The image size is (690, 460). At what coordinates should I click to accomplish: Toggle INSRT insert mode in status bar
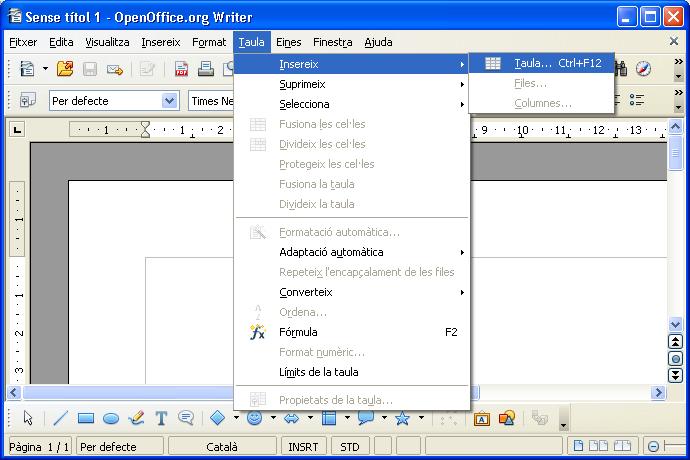(x=306, y=446)
